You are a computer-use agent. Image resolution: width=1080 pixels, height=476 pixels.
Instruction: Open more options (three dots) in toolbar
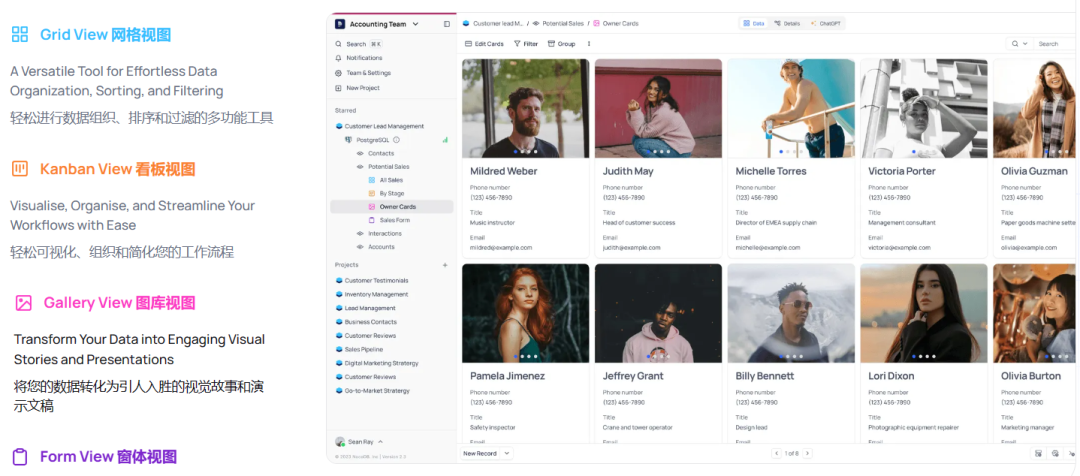[588, 43]
